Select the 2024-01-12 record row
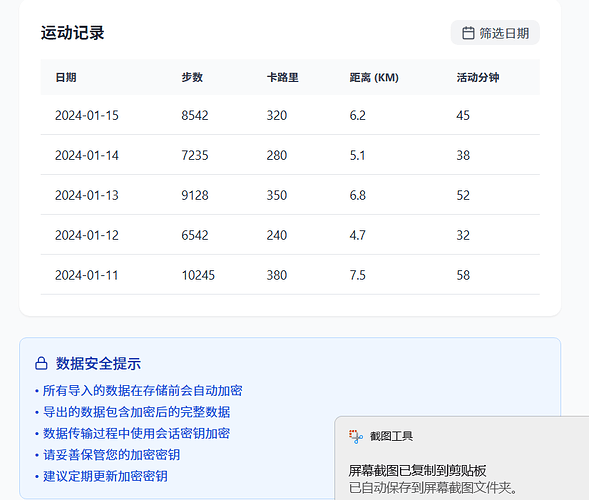589x500 pixels. (290, 235)
